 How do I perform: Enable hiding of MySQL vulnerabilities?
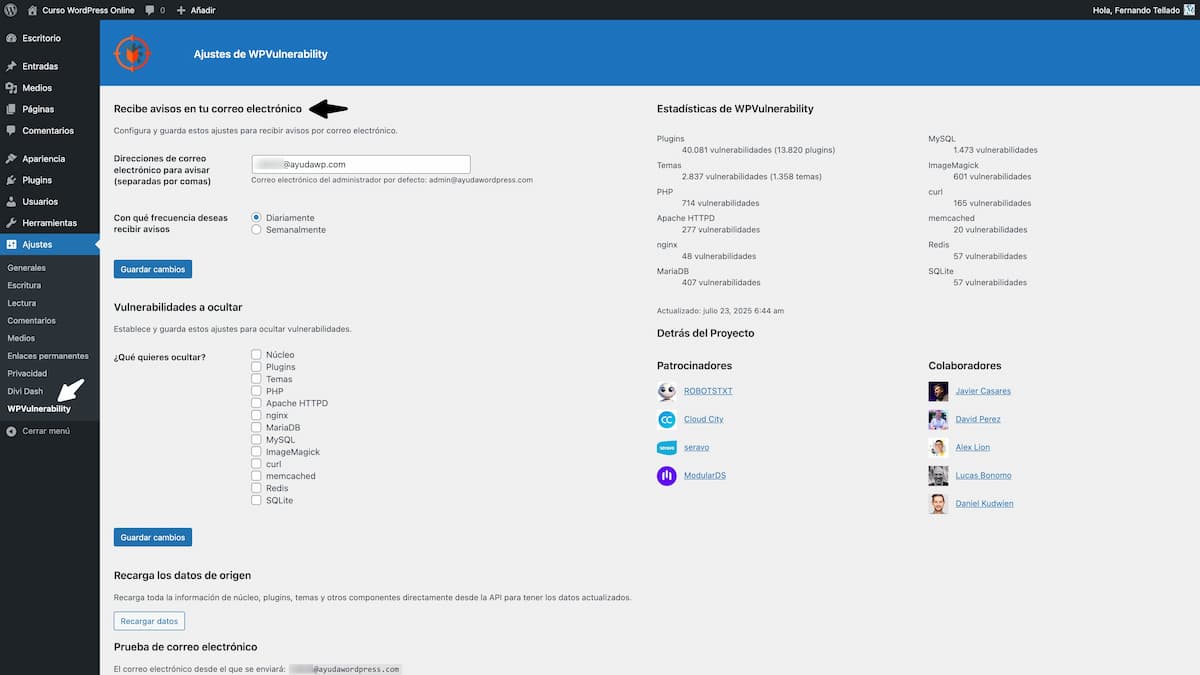click(x=257, y=439)
